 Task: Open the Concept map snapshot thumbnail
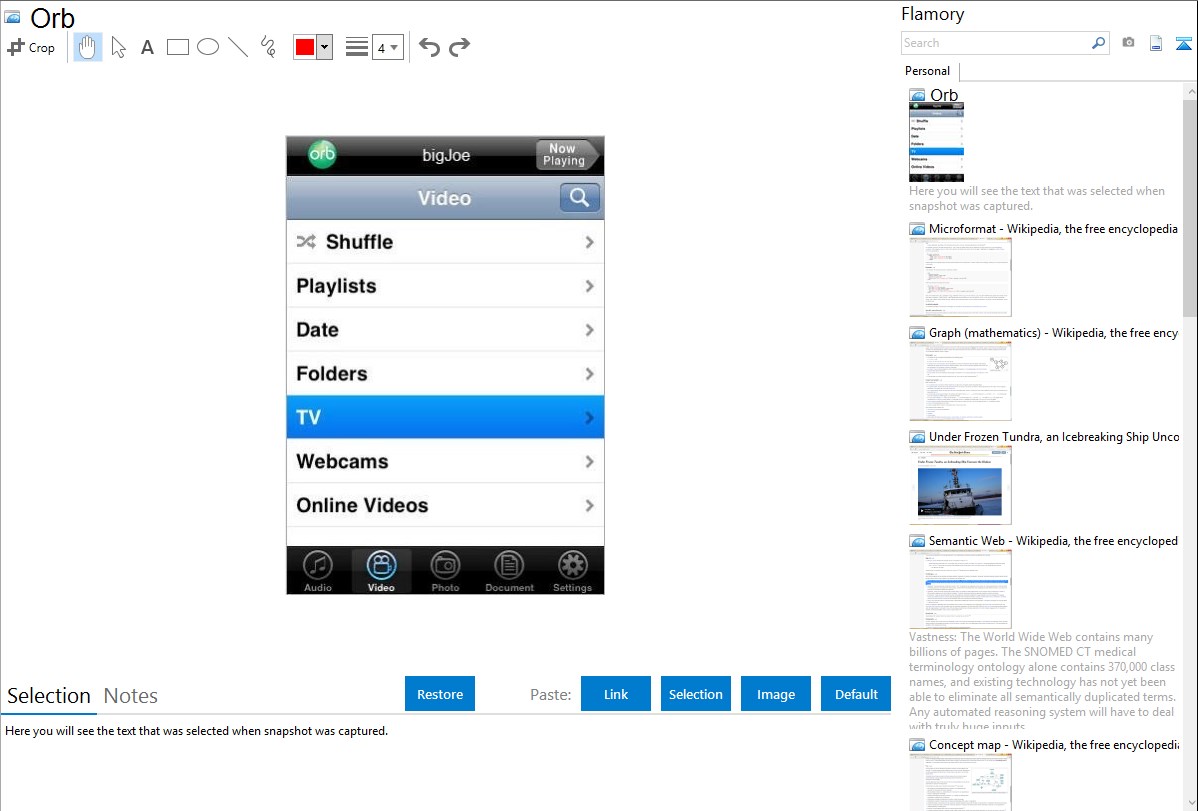960,782
